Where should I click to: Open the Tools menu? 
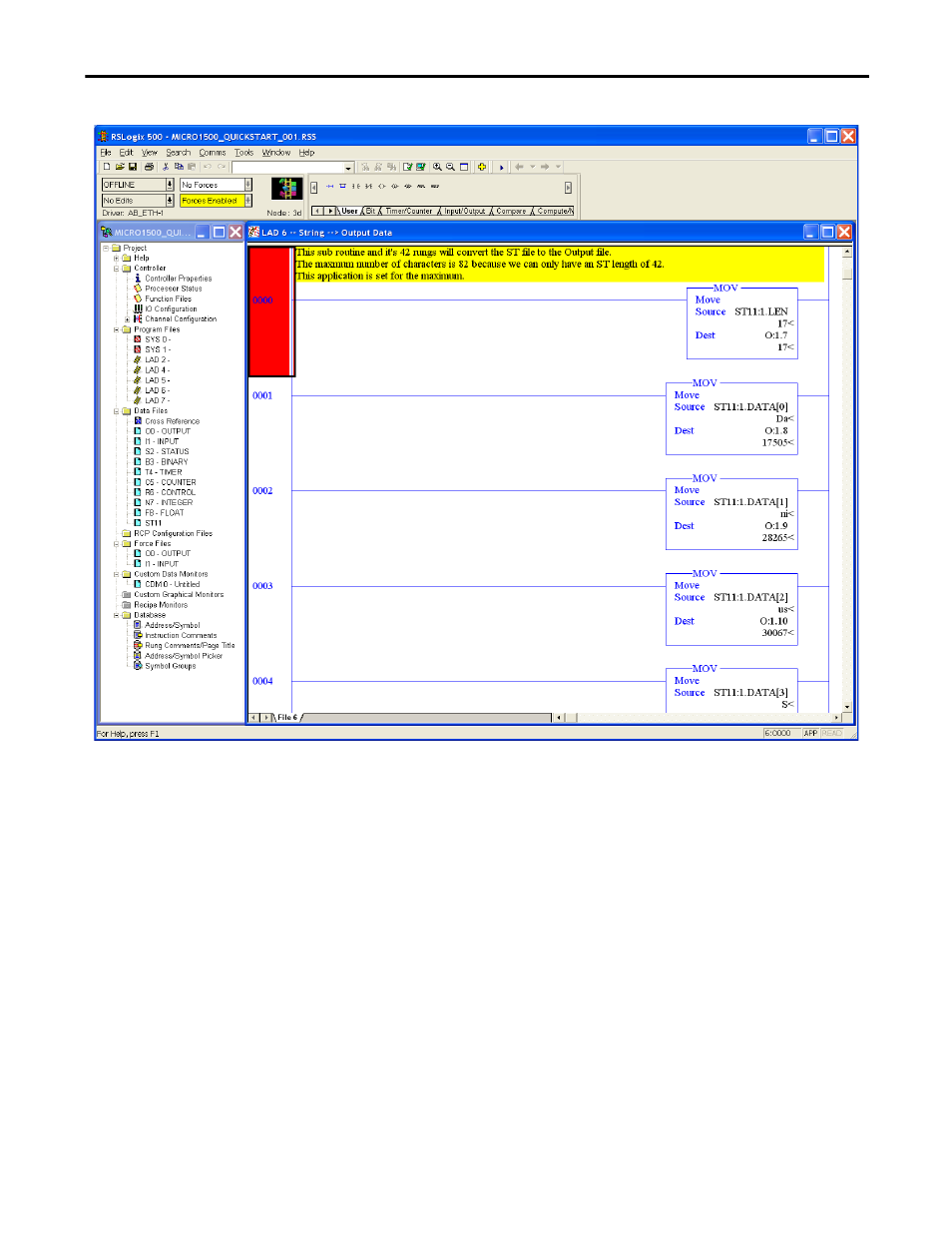(x=244, y=153)
